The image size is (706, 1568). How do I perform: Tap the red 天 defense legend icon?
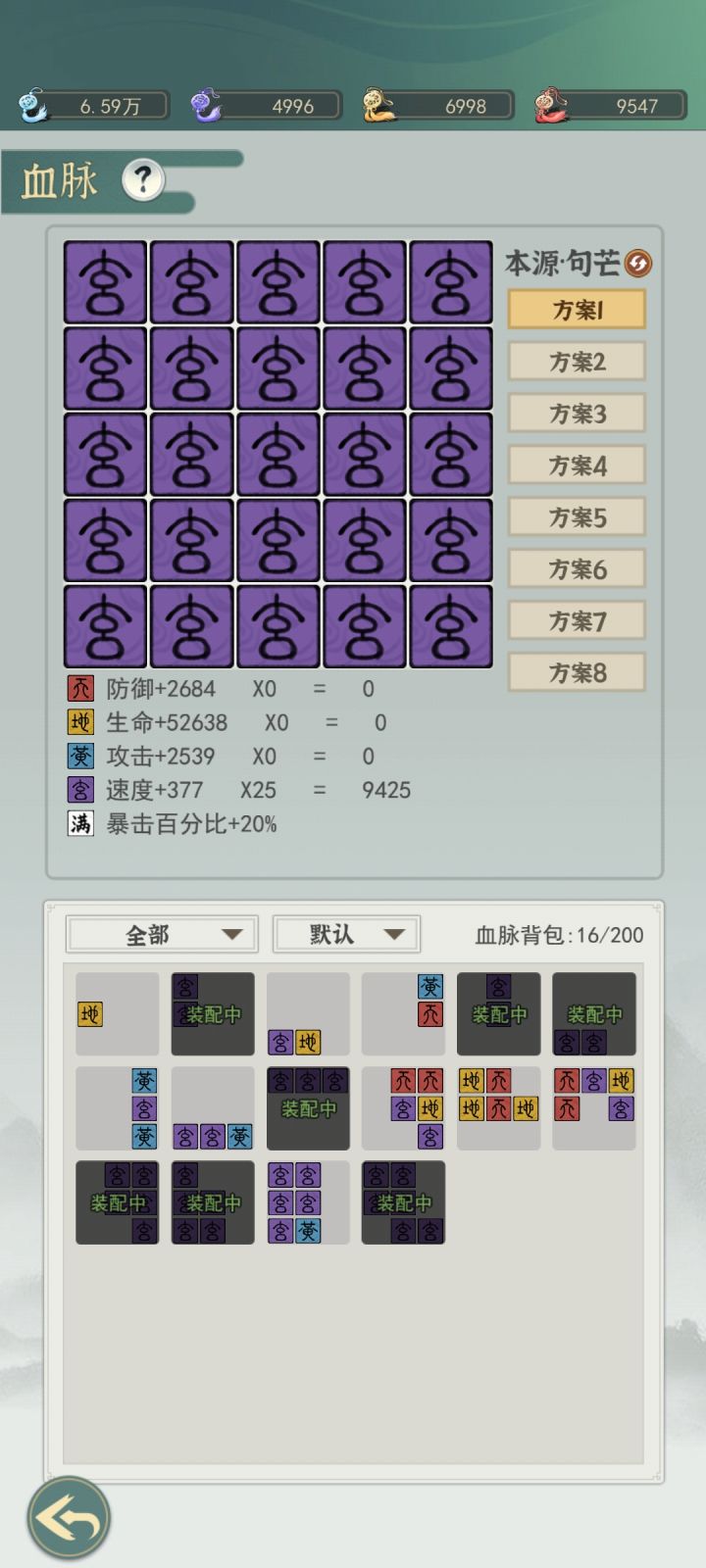click(x=80, y=689)
